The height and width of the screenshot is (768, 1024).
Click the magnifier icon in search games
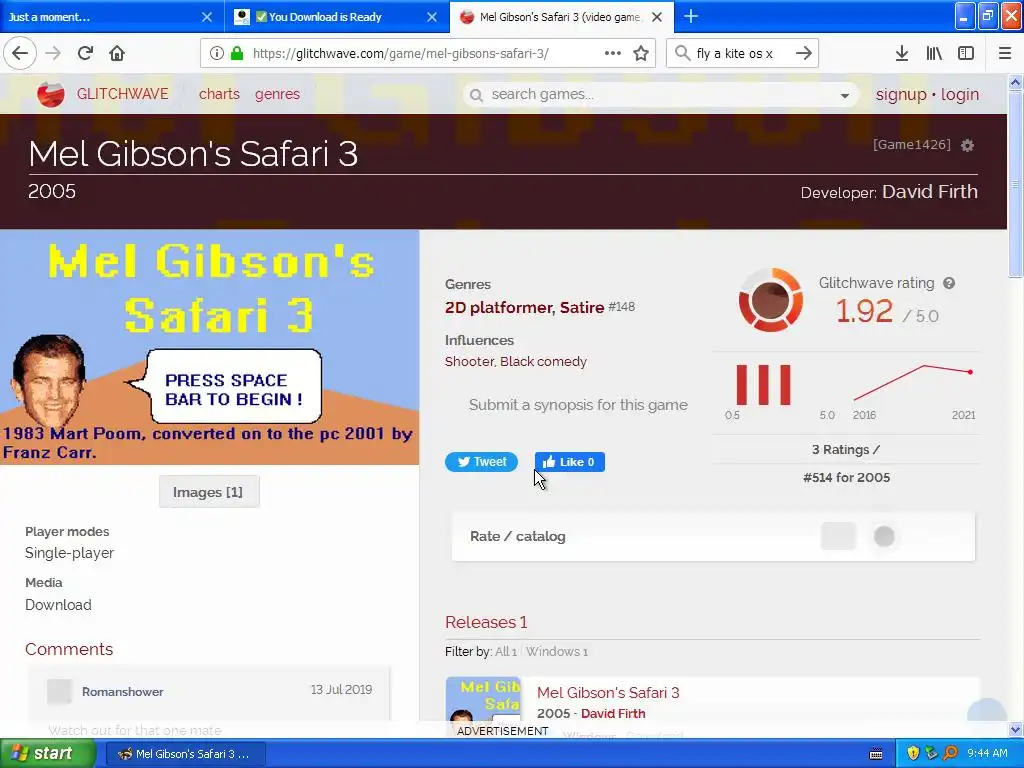[x=477, y=95]
